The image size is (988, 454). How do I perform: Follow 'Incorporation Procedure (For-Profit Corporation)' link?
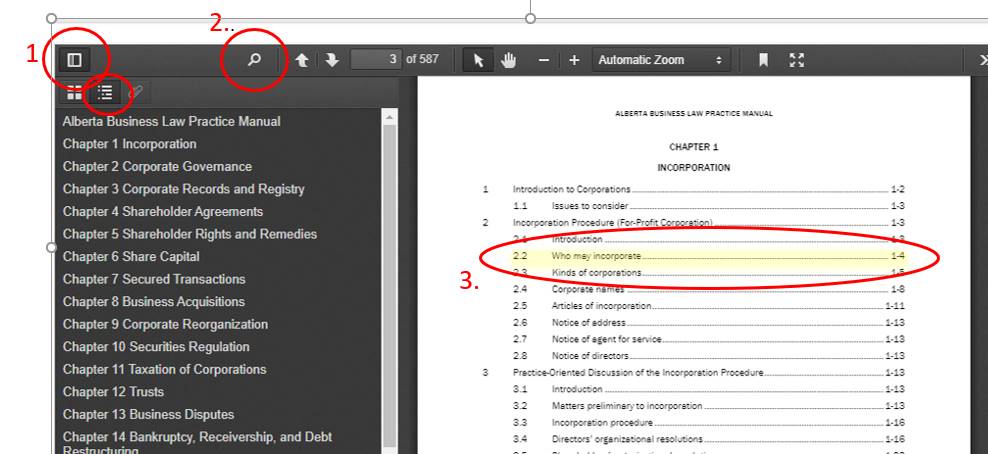(x=612, y=222)
